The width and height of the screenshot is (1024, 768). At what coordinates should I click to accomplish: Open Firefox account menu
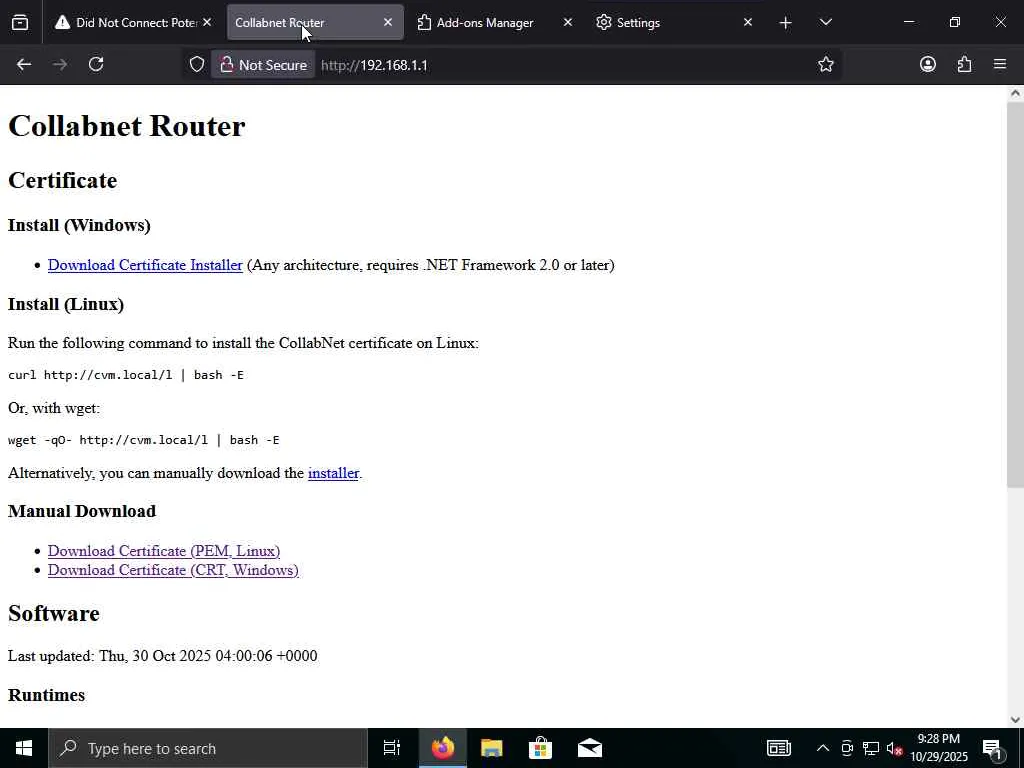click(927, 65)
